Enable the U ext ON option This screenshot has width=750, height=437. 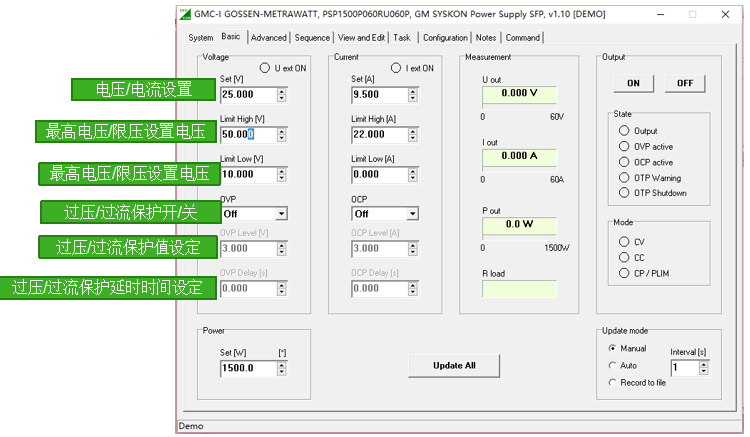click(265, 69)
